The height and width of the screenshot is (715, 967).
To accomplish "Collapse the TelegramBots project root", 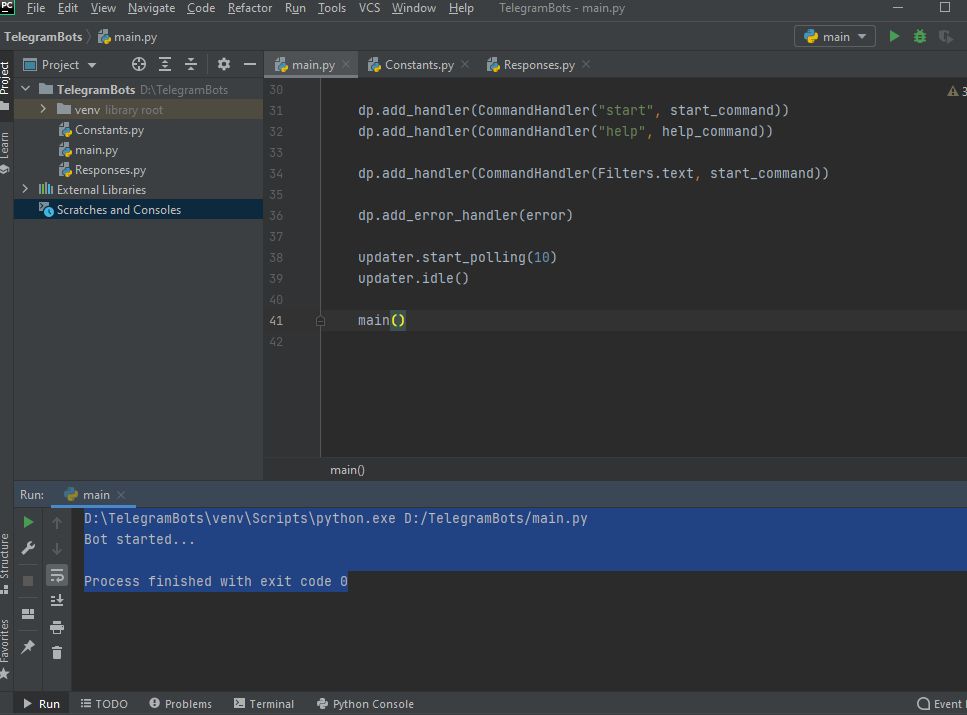I will click(25, 89).
